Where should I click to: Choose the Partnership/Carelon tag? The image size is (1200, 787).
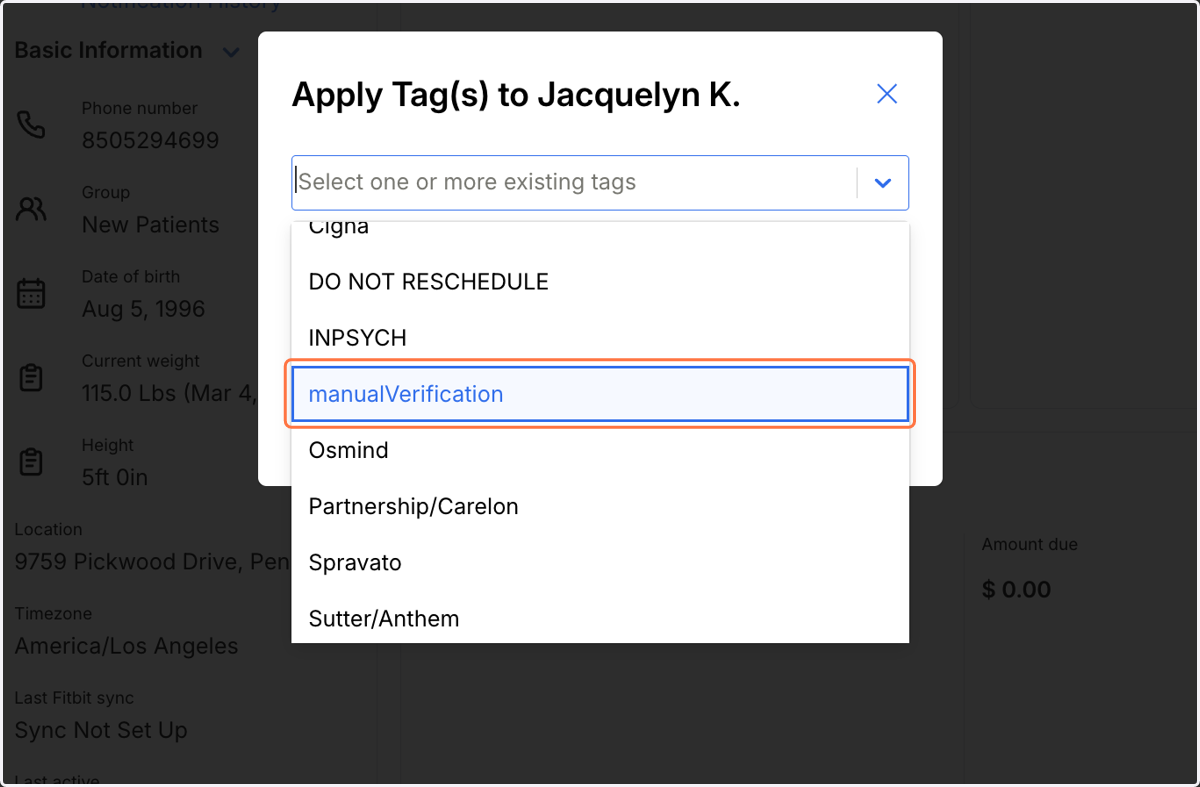coord(600,506)
